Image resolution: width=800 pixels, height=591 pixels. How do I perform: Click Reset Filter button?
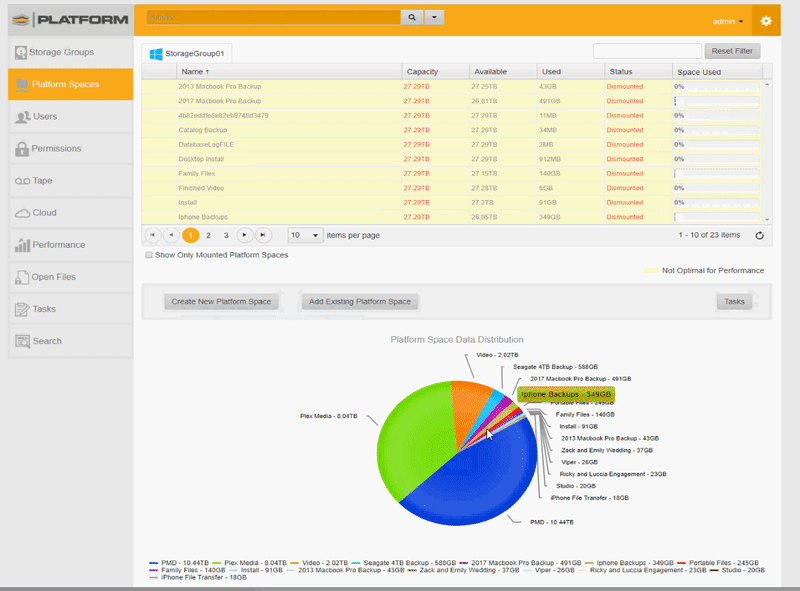point(732,51)
